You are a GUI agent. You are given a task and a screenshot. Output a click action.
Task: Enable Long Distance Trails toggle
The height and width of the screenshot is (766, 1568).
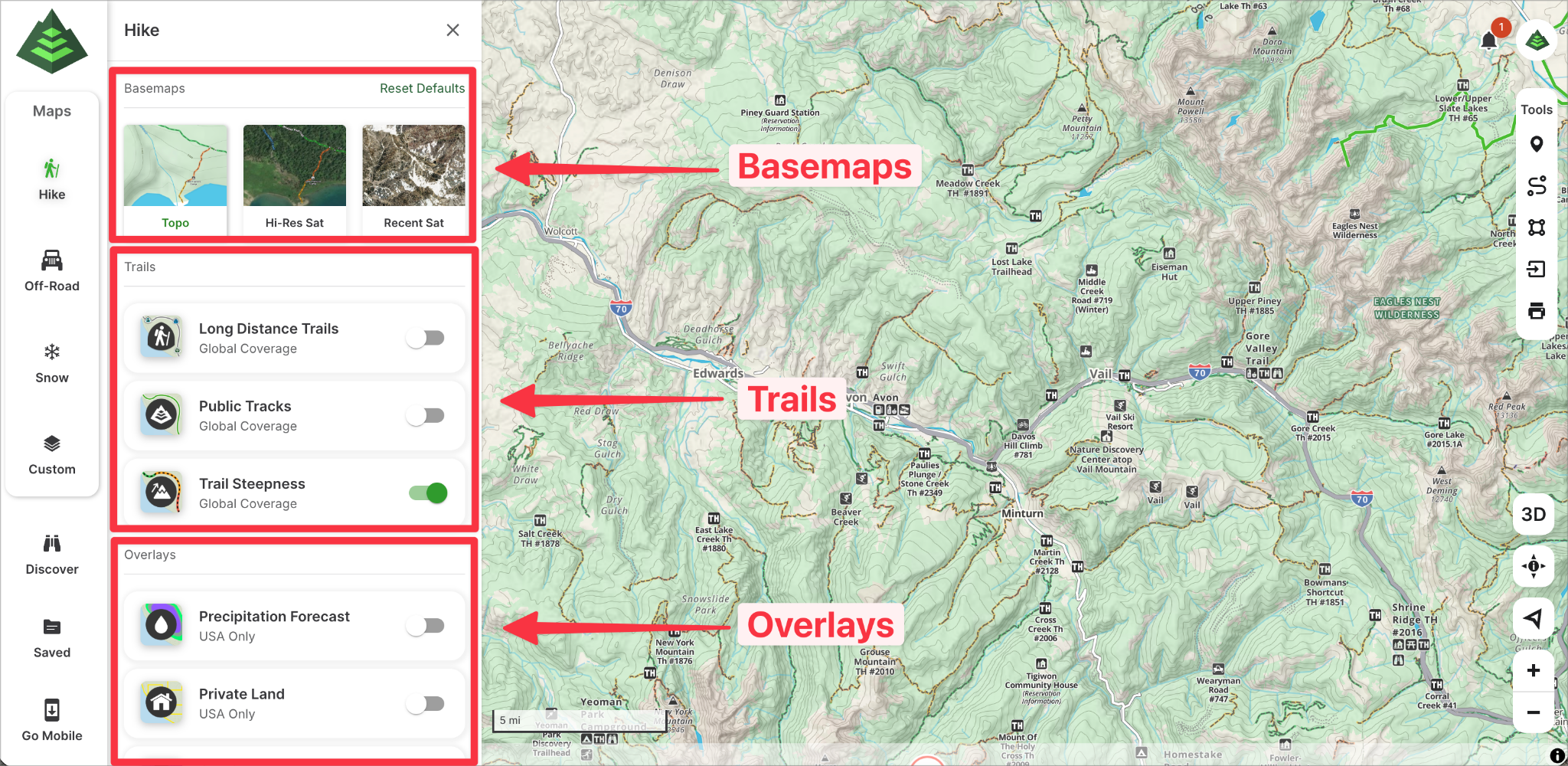(x=426, y=338)
